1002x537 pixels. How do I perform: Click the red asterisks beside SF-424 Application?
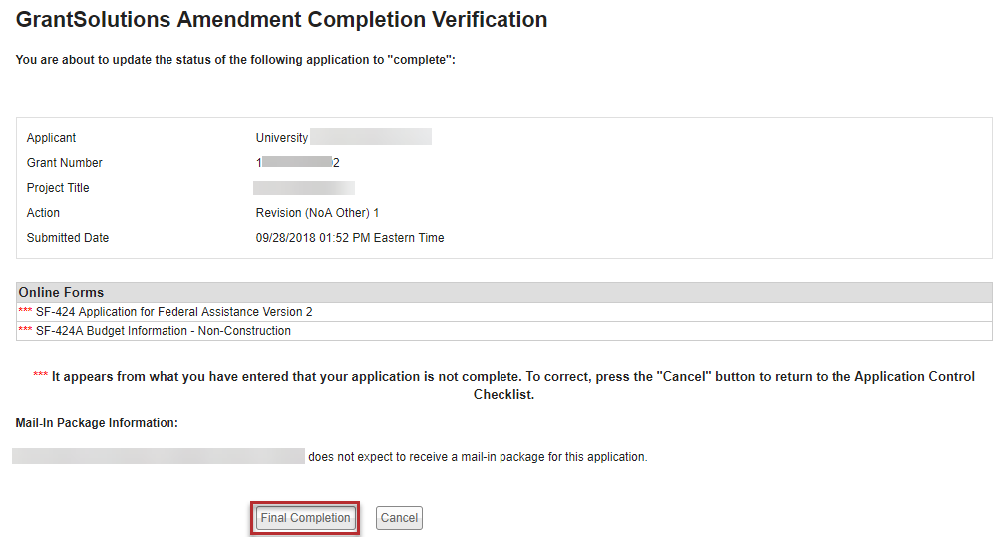click(x=26, y=313)
